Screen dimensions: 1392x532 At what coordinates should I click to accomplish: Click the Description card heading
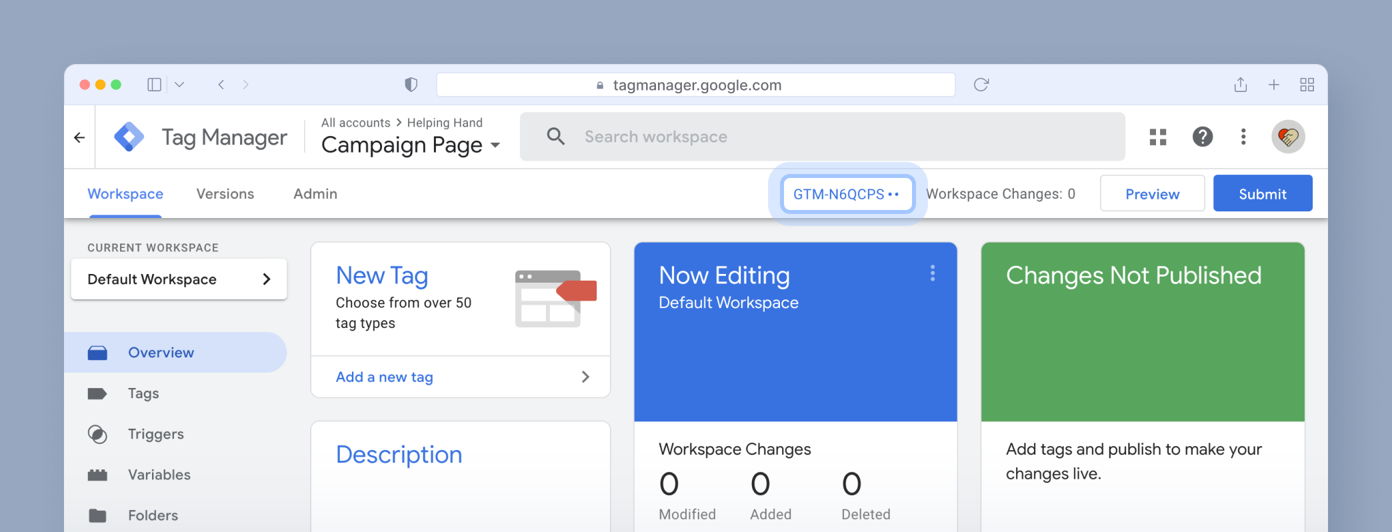pos(399,455)
